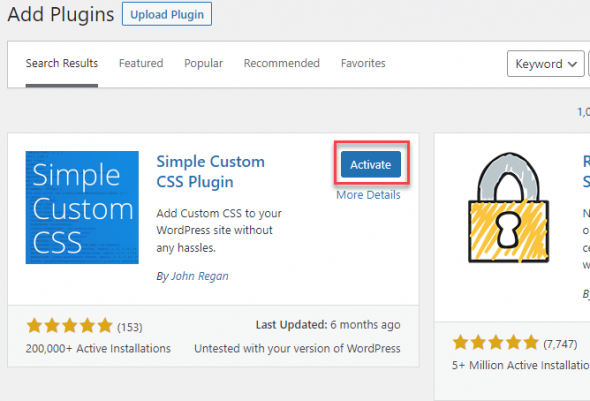
Task: Visit author John Regan's link
Action: coord(200,276)
